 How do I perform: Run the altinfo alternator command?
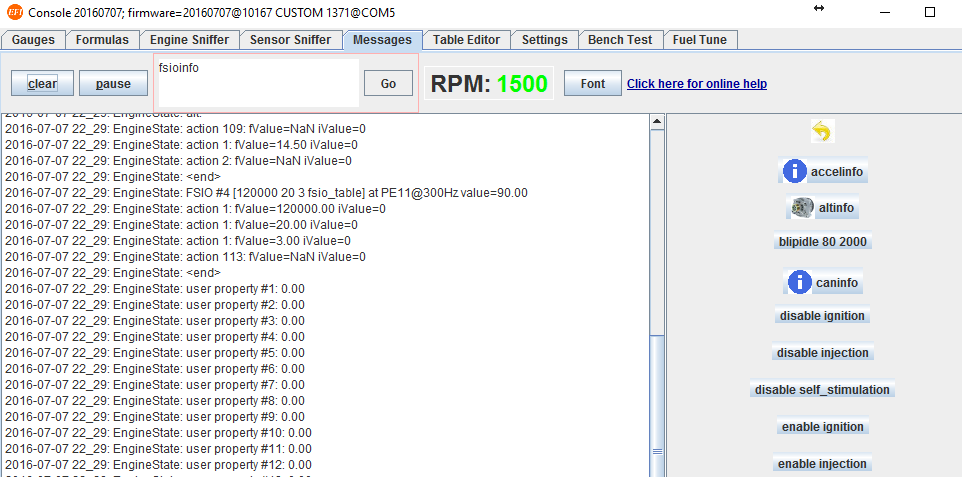click(x=822, y=208)
